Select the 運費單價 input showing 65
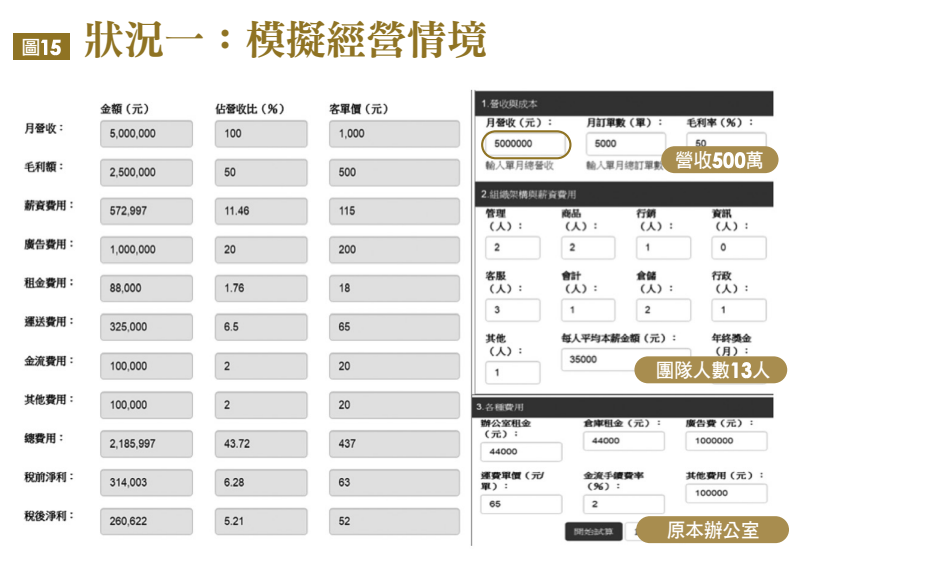The width and height of the screenshot is (925, 582). click(521, 504)
